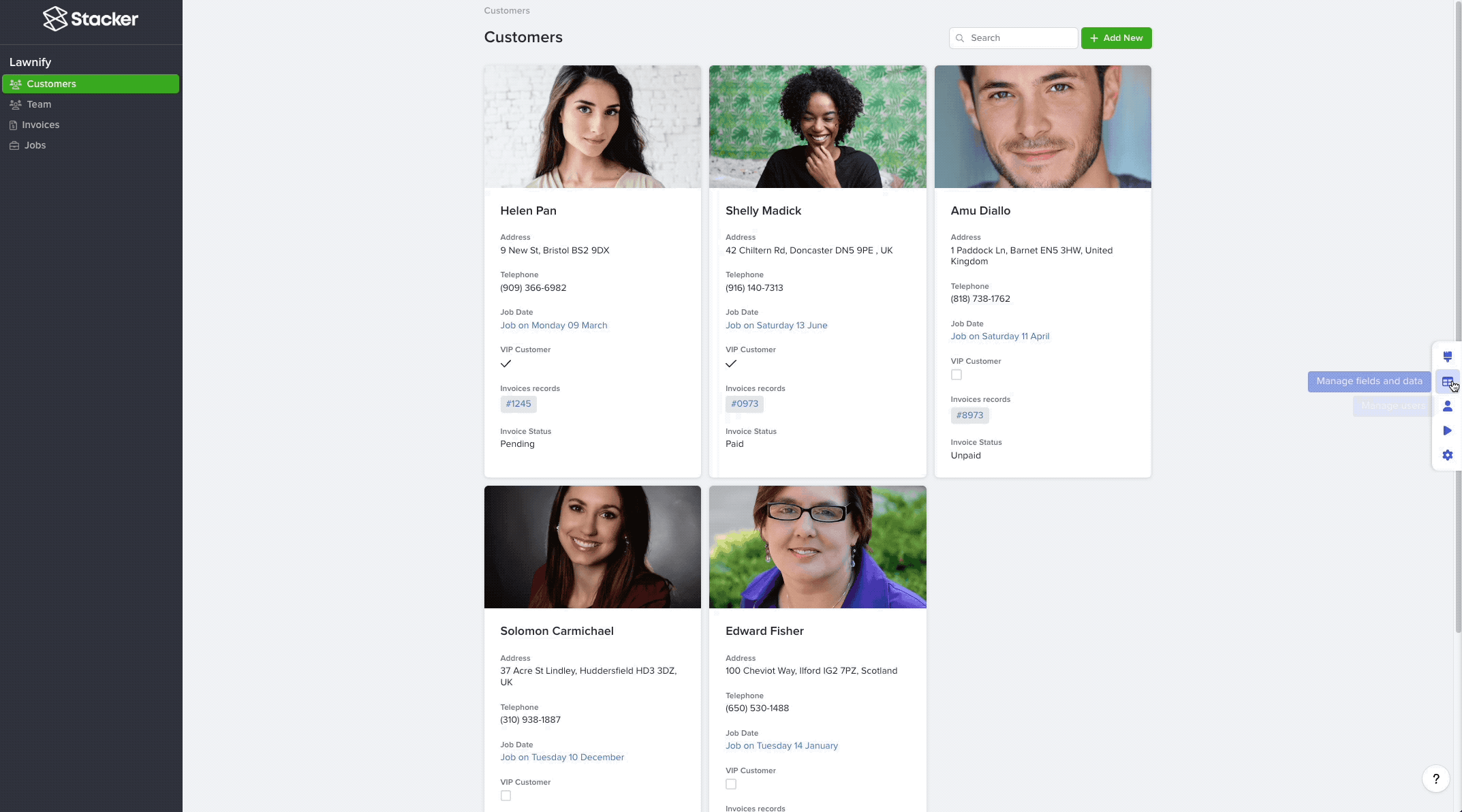Image resolution: width=1462 pixels, height=812 pixels.
Task: Open the Customers breadcrumb dropdown
Action: (x=507, y=10)
